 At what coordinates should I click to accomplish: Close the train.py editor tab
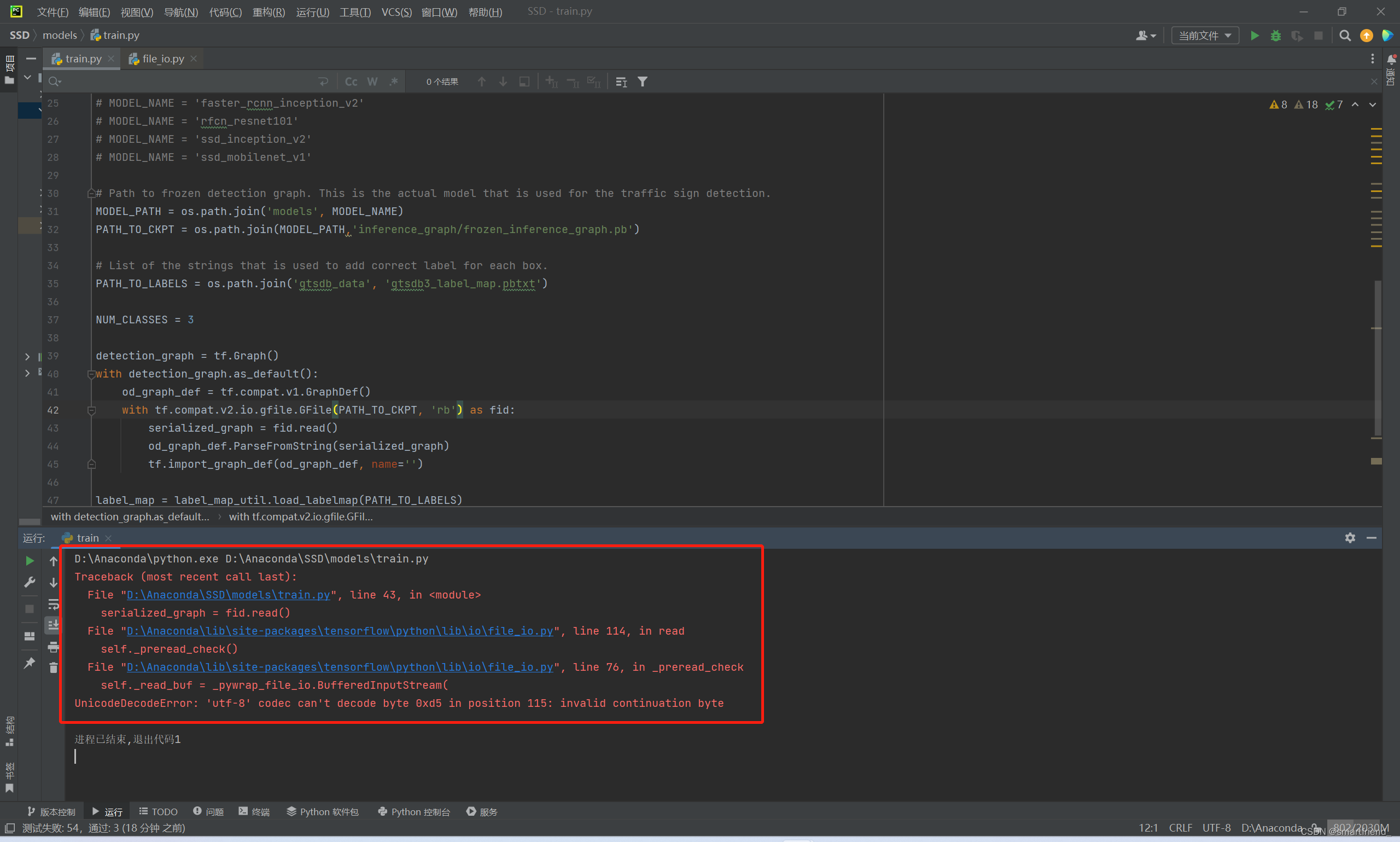pos(111,59)
